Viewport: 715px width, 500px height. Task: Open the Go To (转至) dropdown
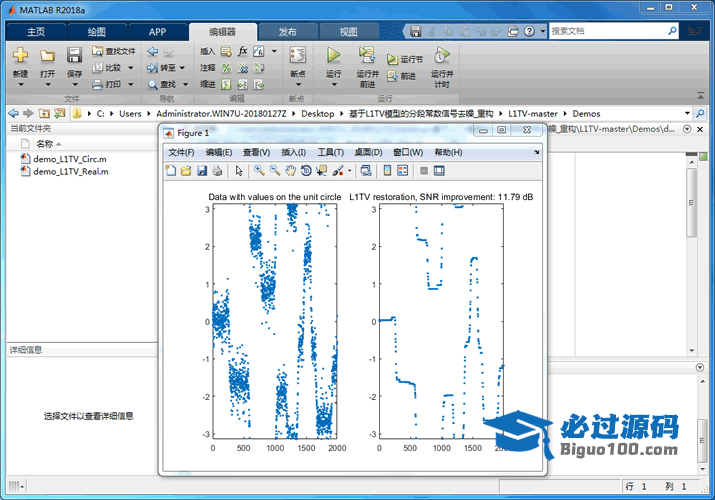[x=182, y=68]
